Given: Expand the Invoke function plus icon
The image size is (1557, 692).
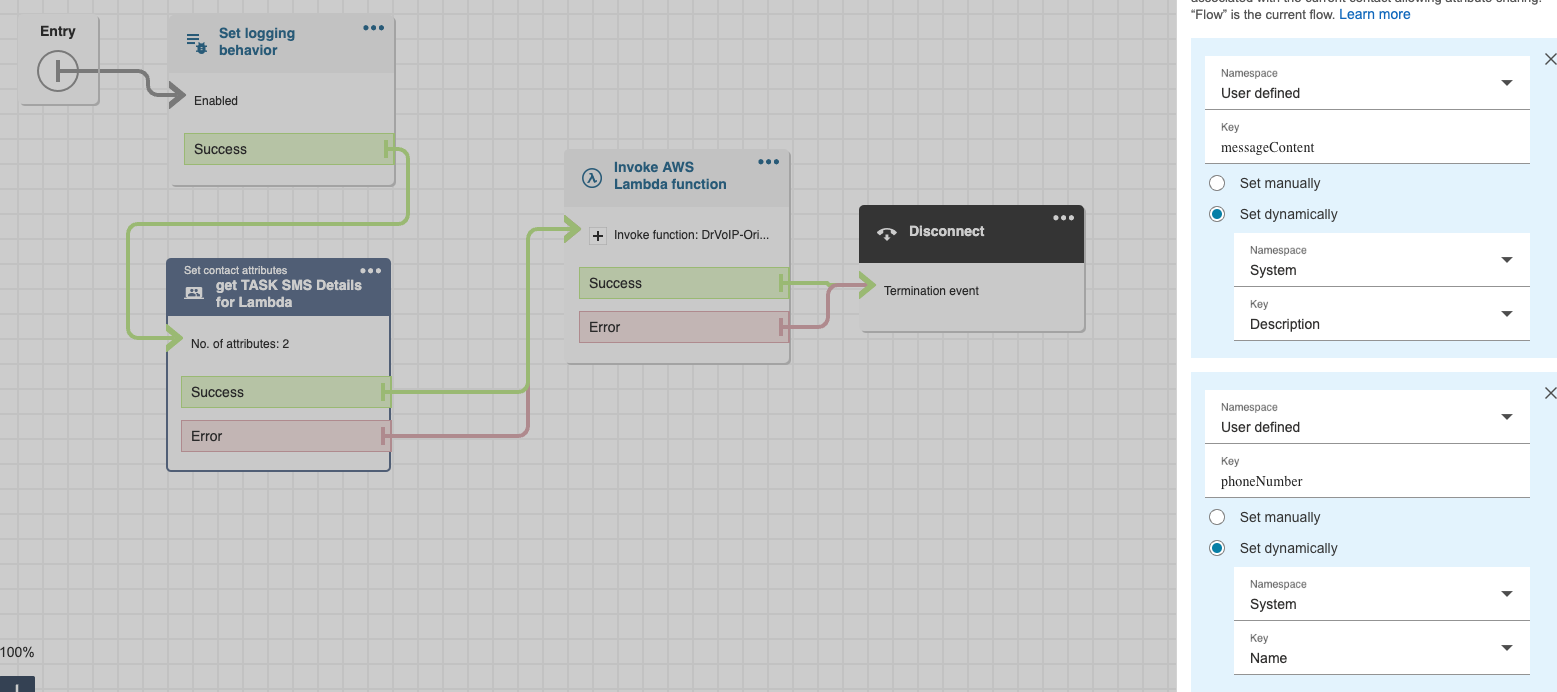Looking at the screenshot, I should [x=598, y=236].
